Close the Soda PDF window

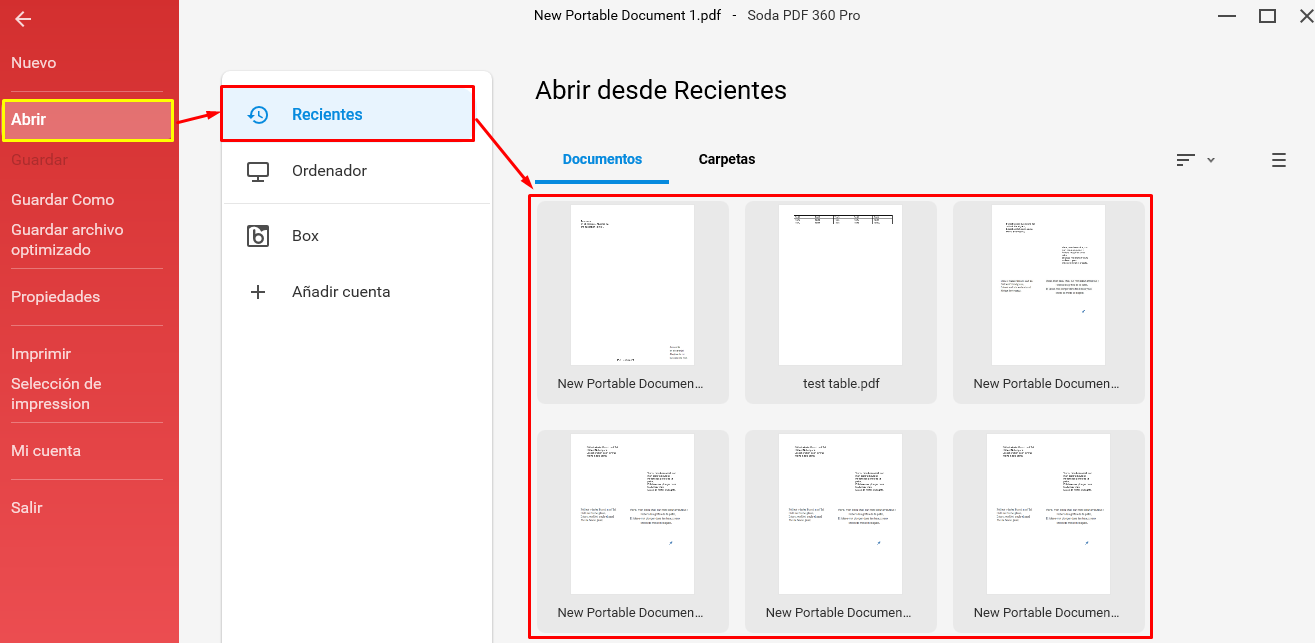(1305, 16)
